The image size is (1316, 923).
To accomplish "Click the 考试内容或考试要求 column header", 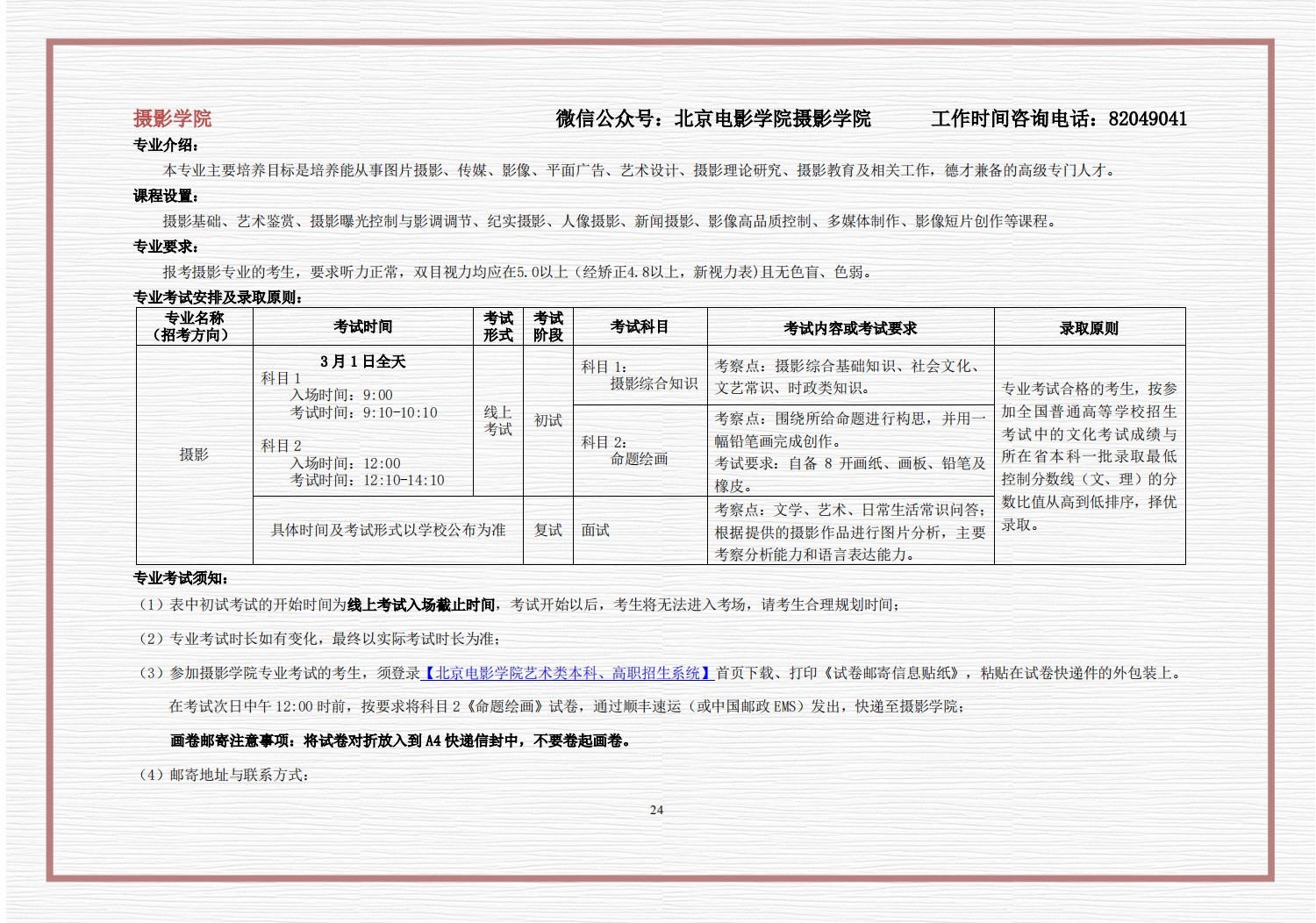I will point(849,328).
